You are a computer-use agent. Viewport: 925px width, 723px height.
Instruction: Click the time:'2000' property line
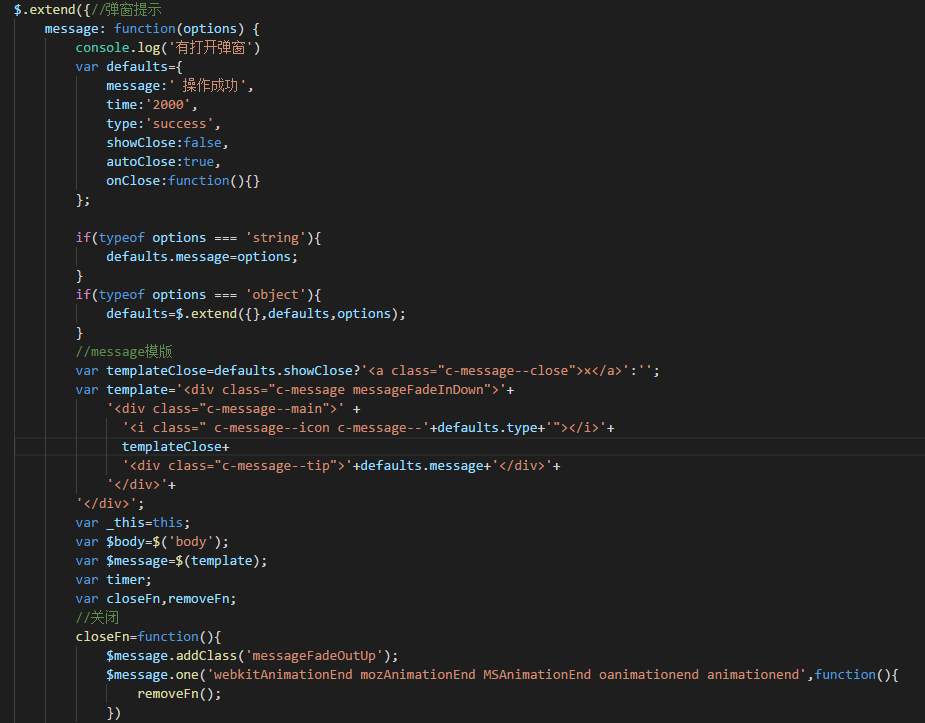[152, 105]
